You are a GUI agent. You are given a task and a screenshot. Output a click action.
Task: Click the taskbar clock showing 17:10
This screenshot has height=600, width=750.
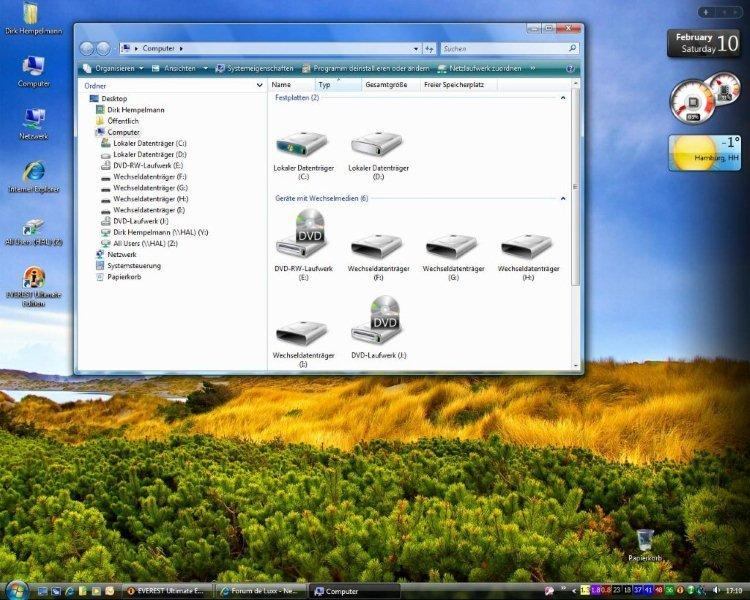[733, 591]
